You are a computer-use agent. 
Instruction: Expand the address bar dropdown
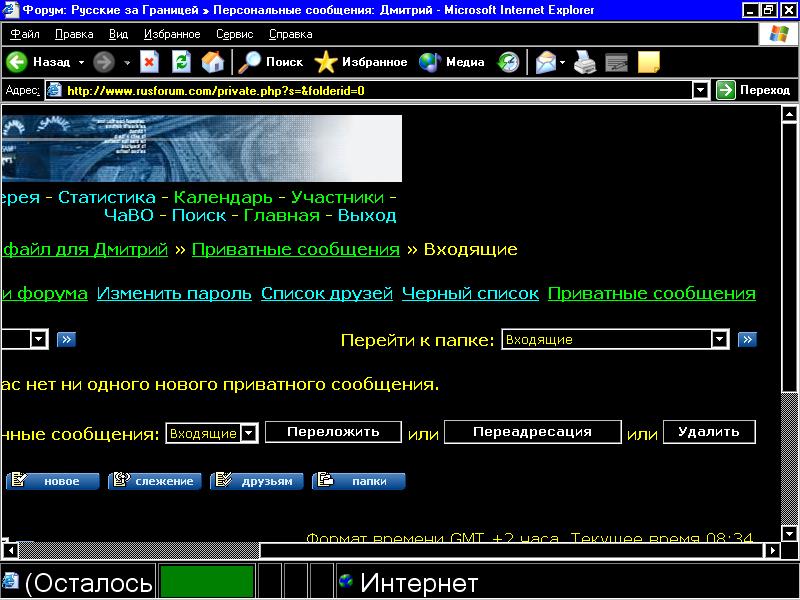(701, 90)
